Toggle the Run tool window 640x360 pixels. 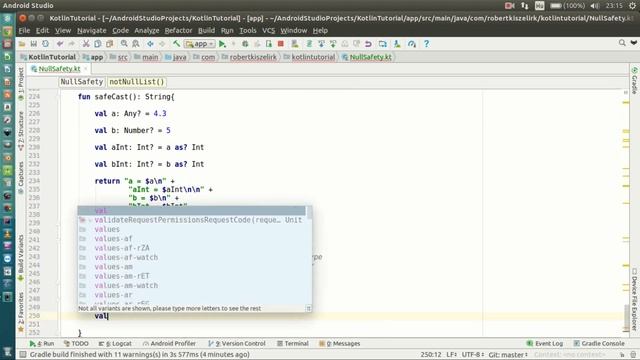[42, 344]
